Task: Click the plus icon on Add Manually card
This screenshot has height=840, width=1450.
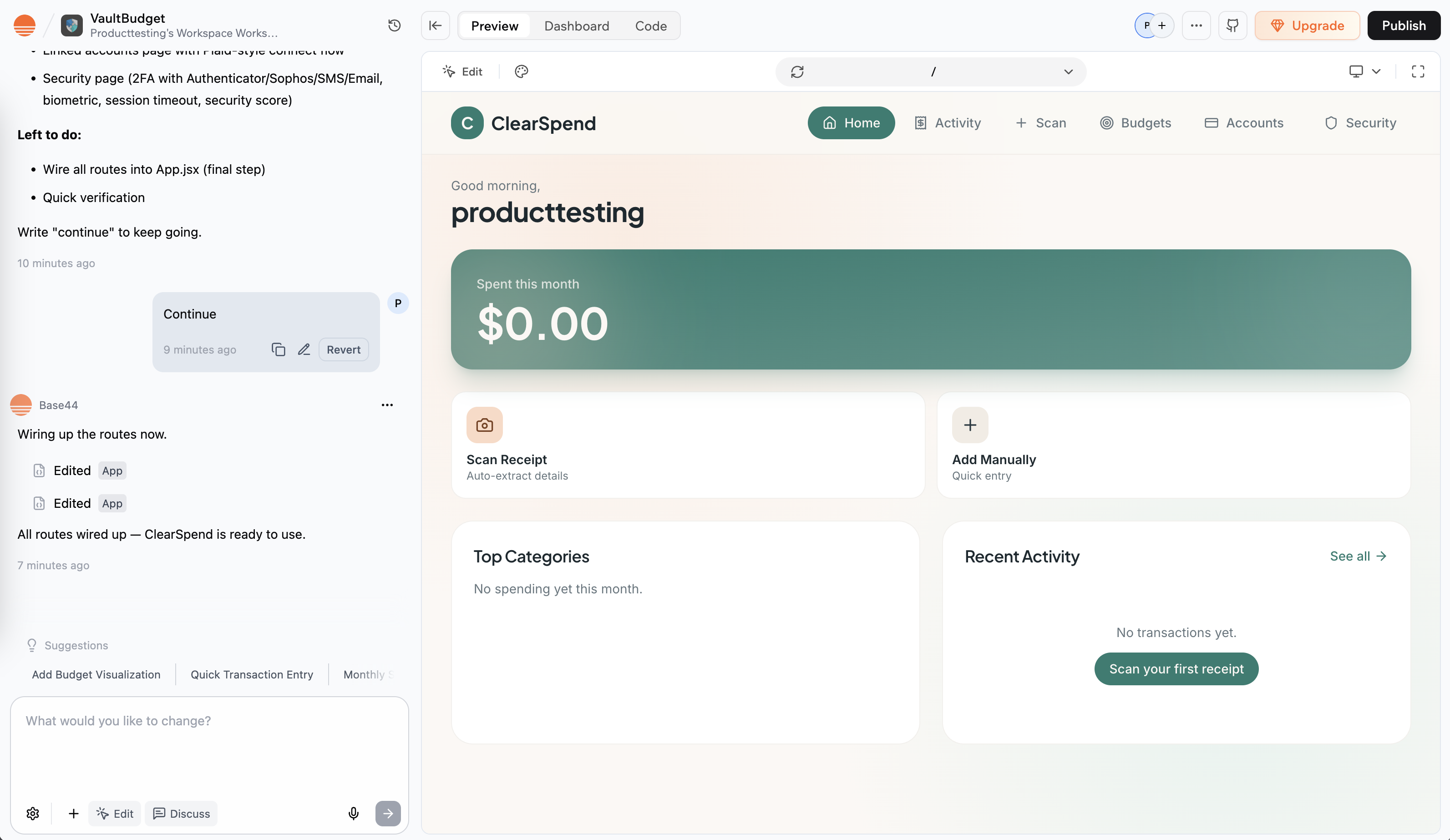Action: click(x=970, y=425)
